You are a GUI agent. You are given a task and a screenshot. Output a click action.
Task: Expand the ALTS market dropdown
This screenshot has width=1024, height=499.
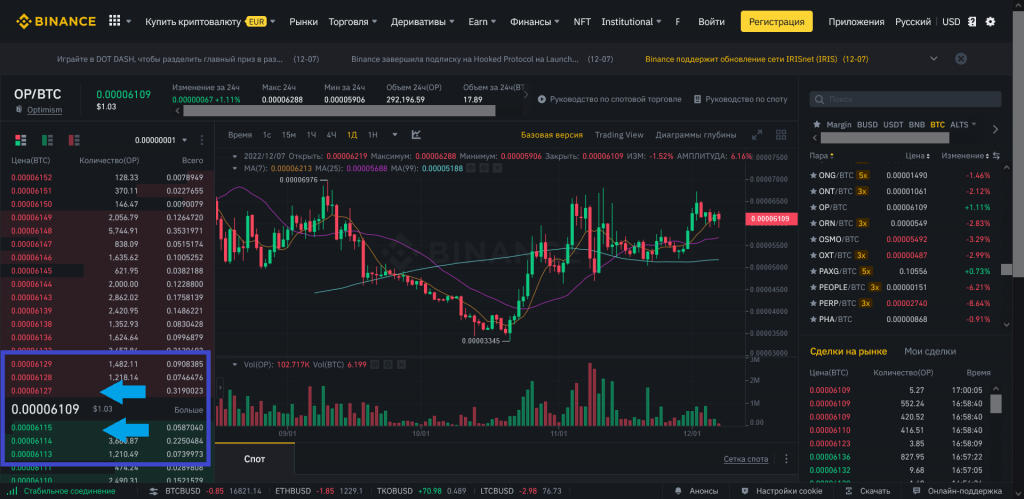tap(964, 125)
